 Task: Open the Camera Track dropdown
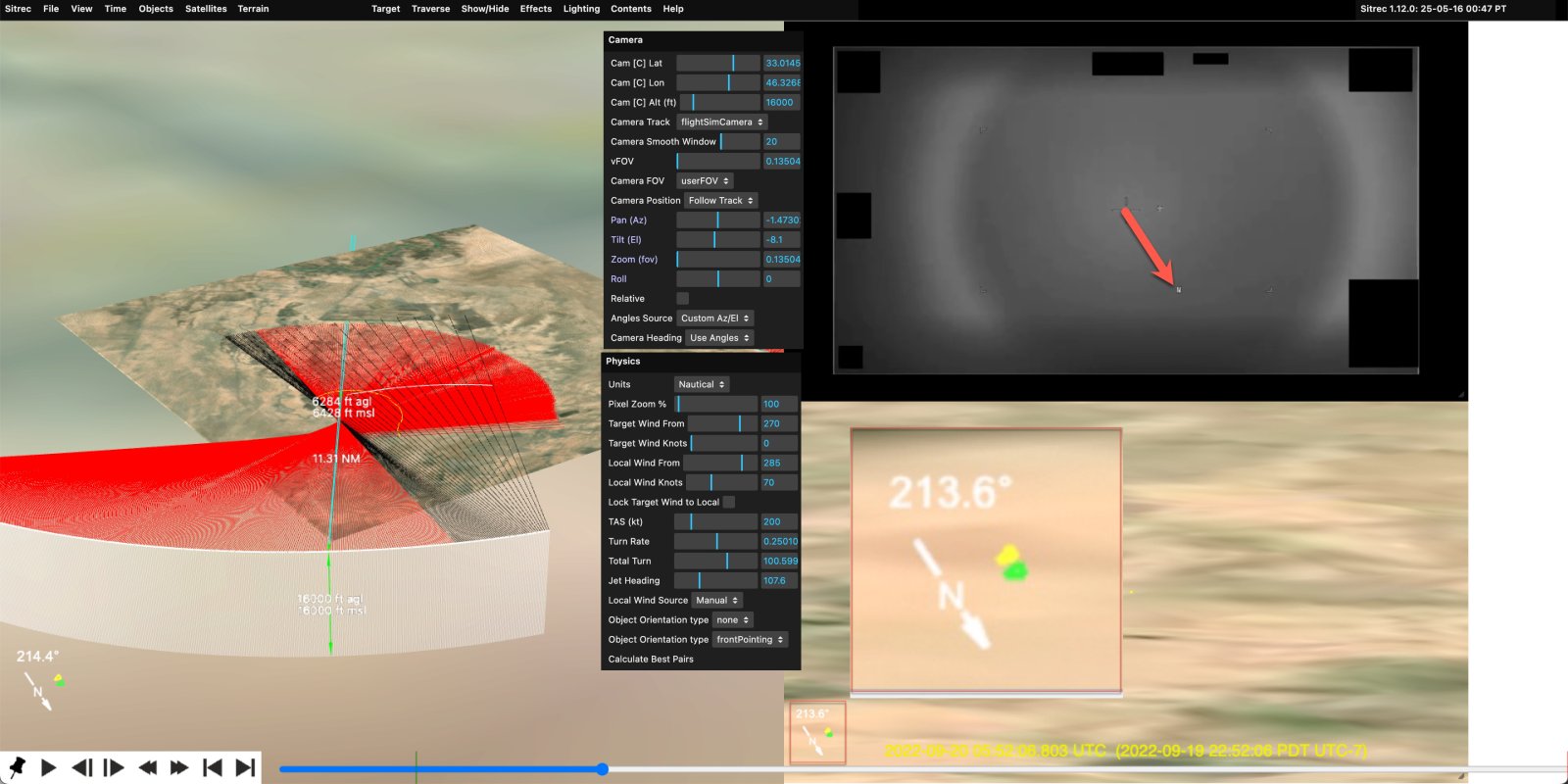pos(721,122)
